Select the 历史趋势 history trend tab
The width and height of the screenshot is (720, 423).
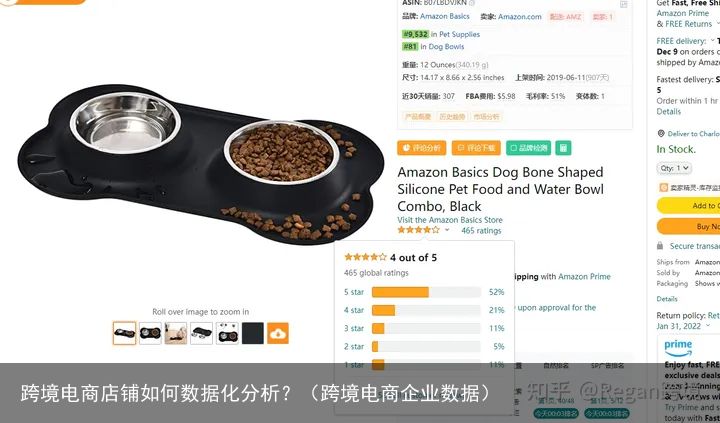tap(452, 117)
